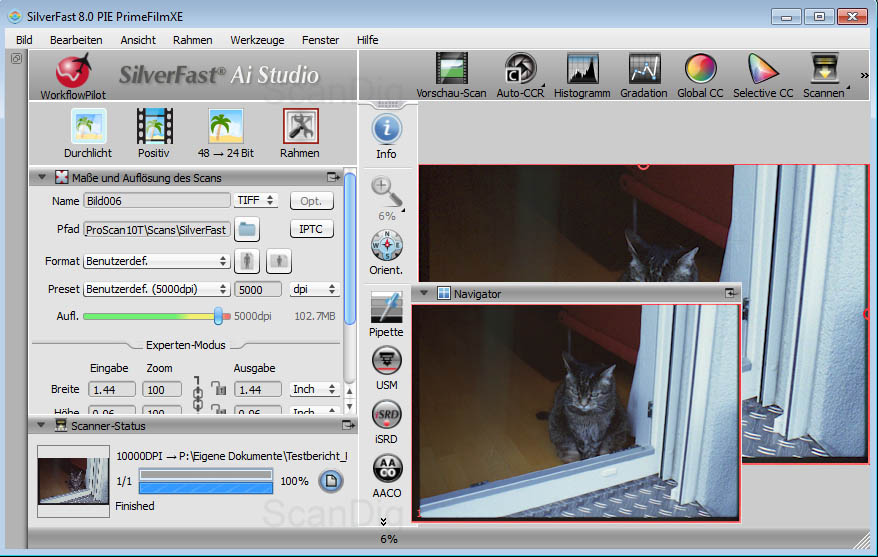Click the panel toggle icon top-left sidebar
This screenshot has width=878, height=557.
tap(16, 58)
